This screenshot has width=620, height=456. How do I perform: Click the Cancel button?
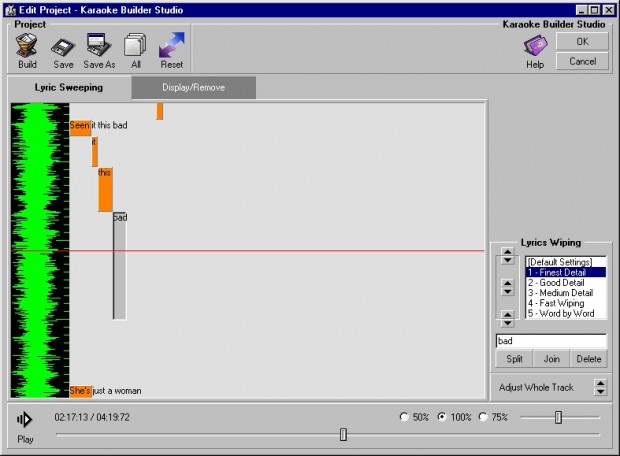click(x=582, y=61)
